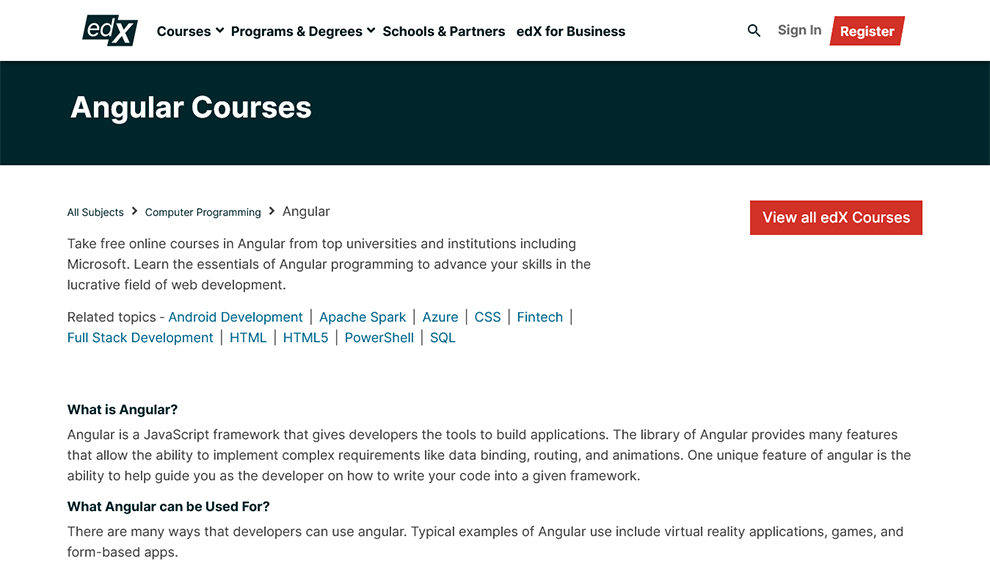Expand the Programs & Degrees dropdown
This screenshot has width=990, height=564.
pyautogui.click(x=303, y=31)
